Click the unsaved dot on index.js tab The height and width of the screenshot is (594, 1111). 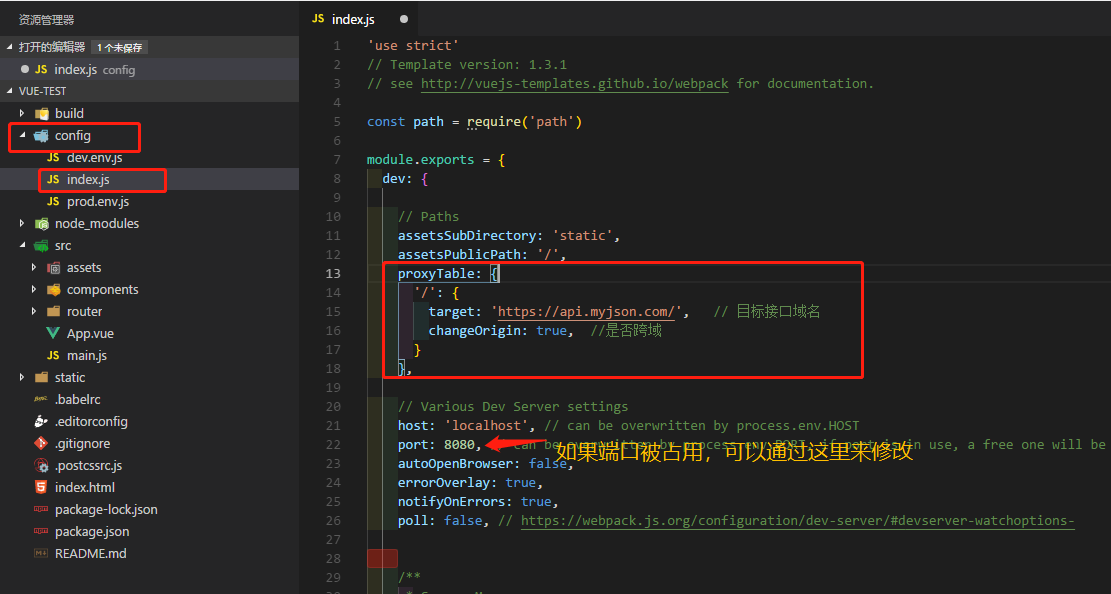404,19
